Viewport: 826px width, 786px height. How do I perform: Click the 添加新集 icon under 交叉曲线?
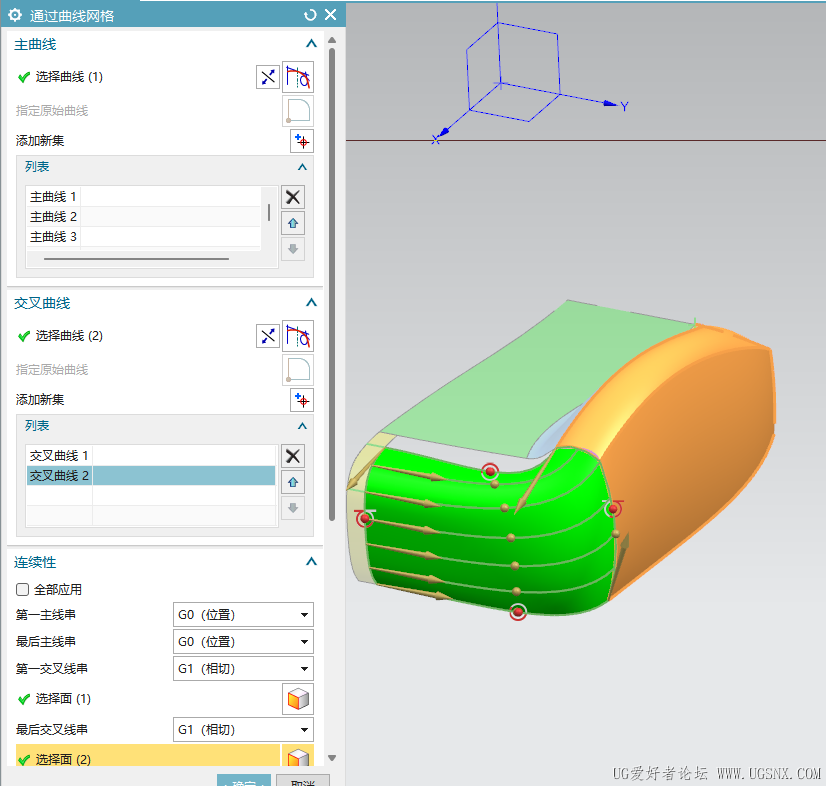[x=301, y=400]
